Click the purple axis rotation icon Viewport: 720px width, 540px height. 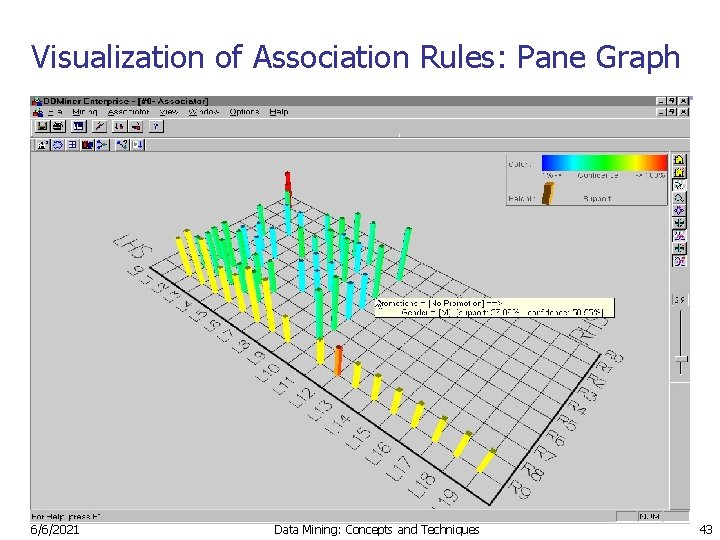click(679, 236)
